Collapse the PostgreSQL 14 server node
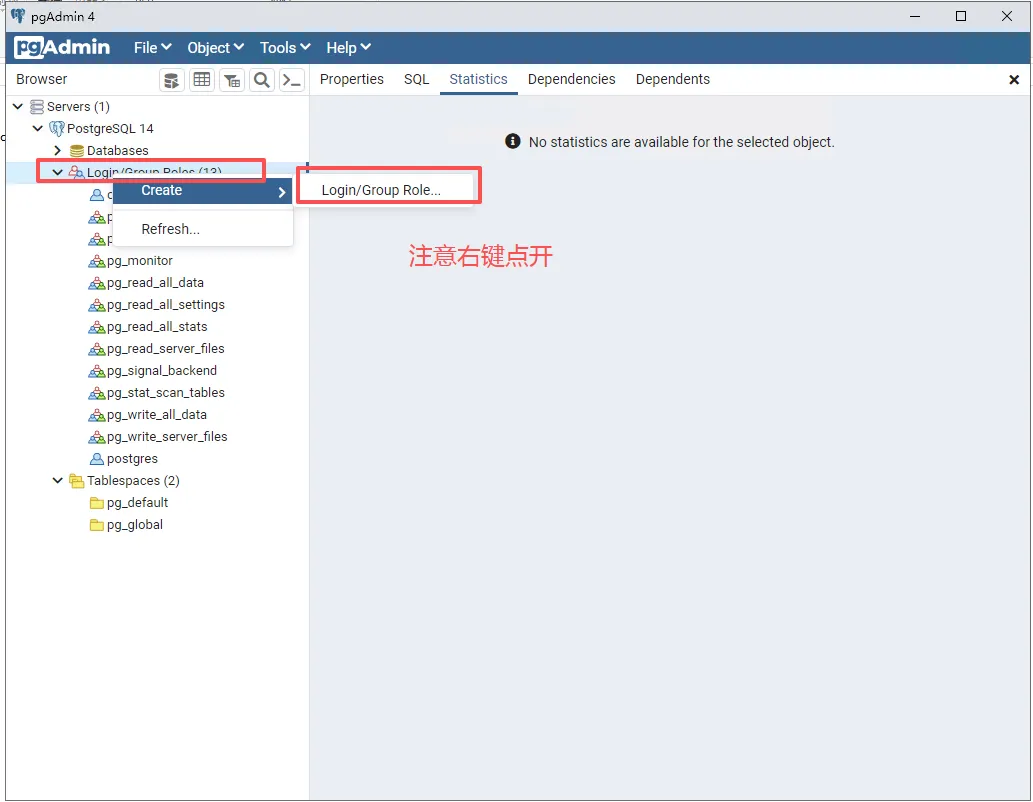The width and height of the screenshot is (1033, 802). click(38, 129)
